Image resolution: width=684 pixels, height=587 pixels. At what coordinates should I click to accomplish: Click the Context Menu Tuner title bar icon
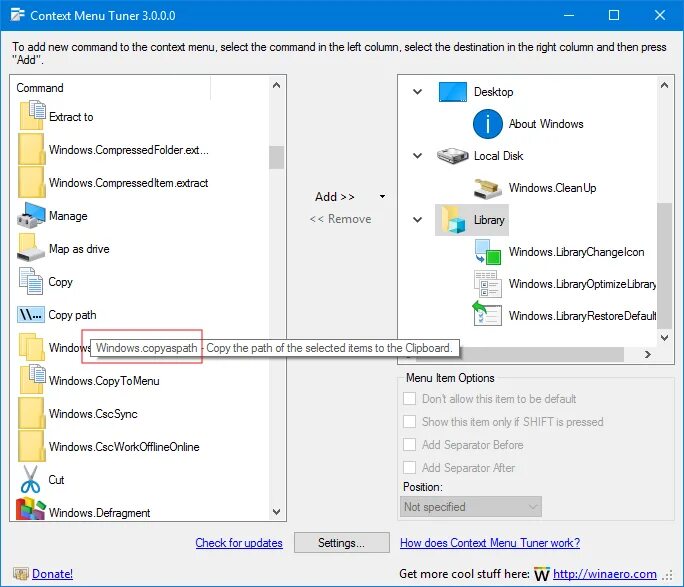(17, 15)
